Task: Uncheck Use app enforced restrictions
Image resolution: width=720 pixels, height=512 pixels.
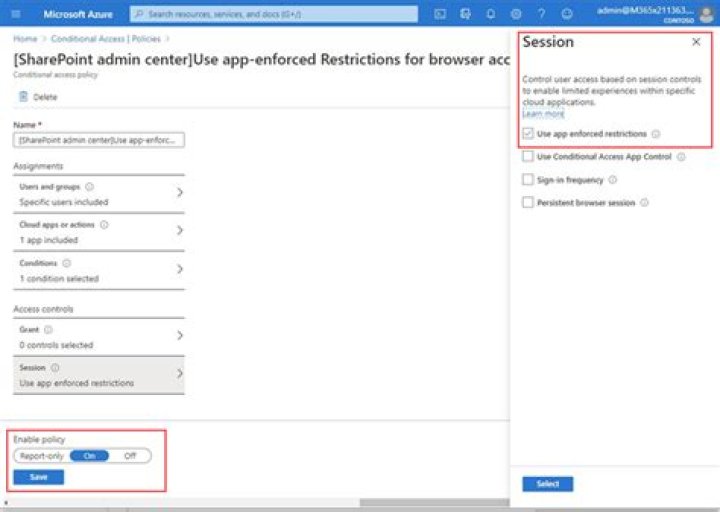Action: [528, 134]
